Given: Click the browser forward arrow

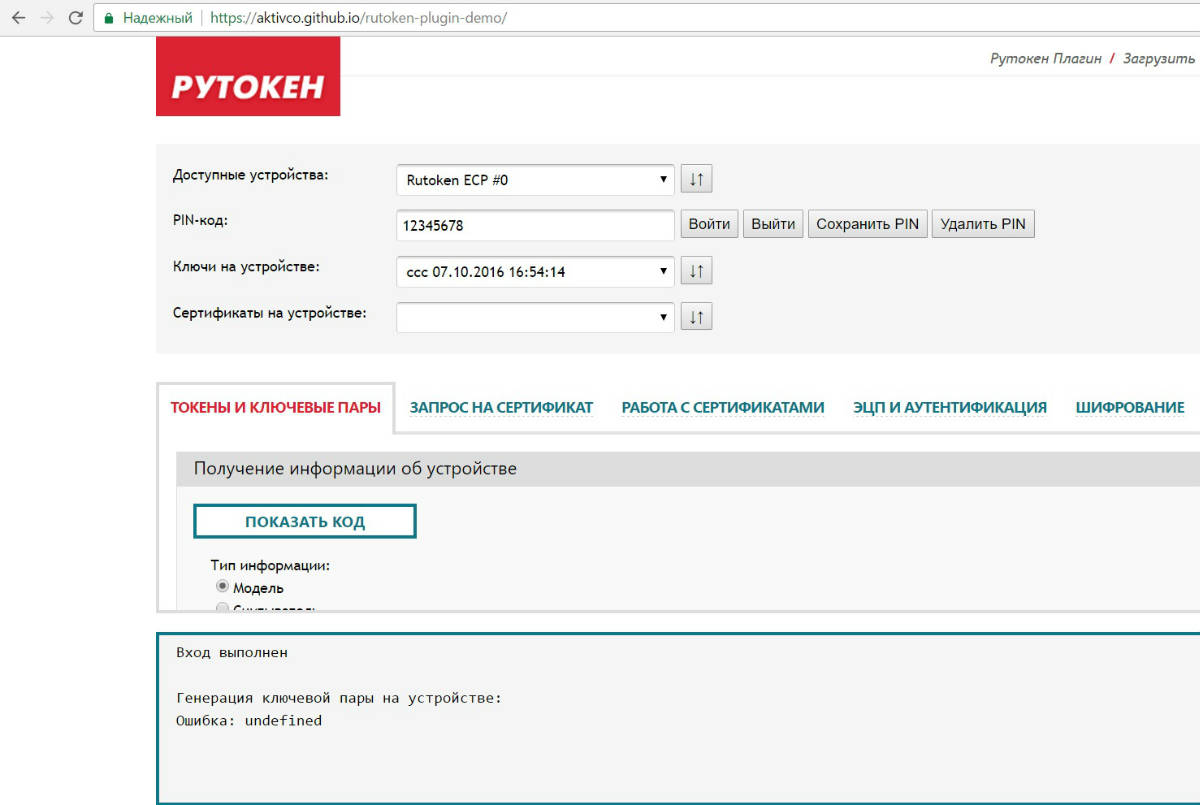Looking at the screenshot, I should click(x=47, y=18).
